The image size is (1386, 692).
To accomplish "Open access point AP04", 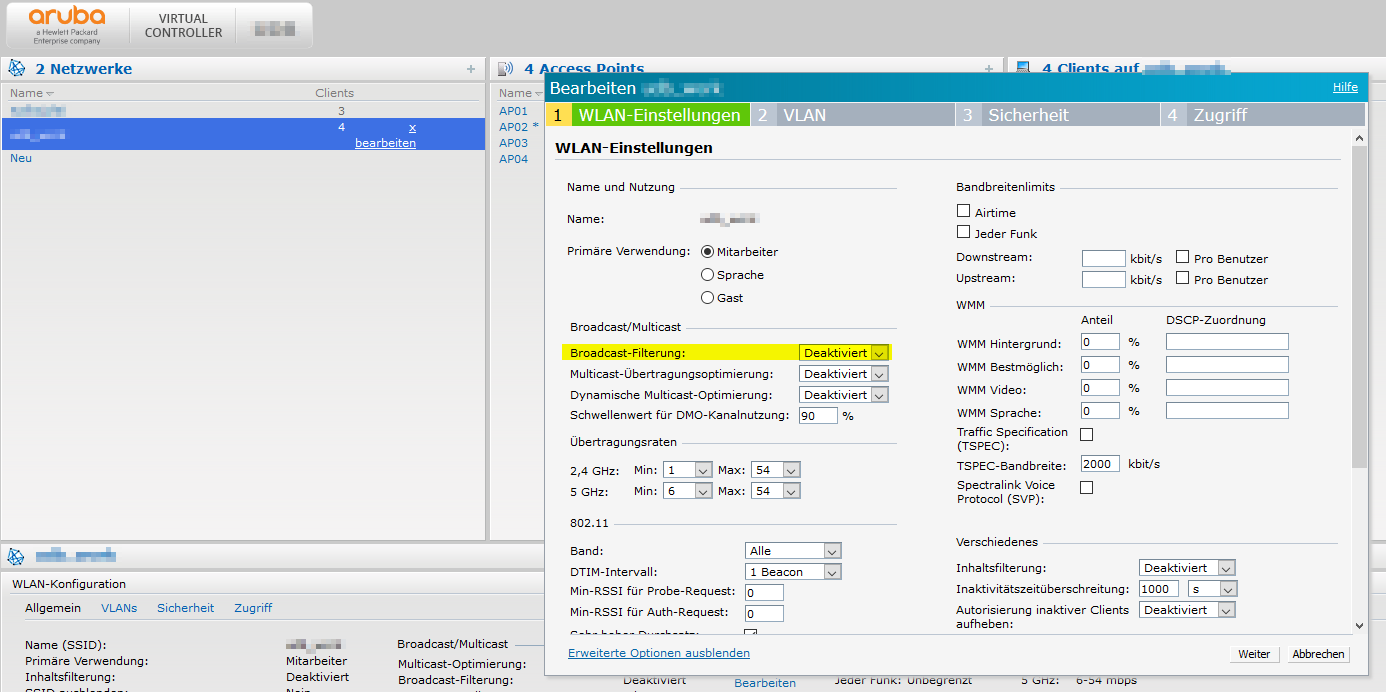I will pos(513,159).
